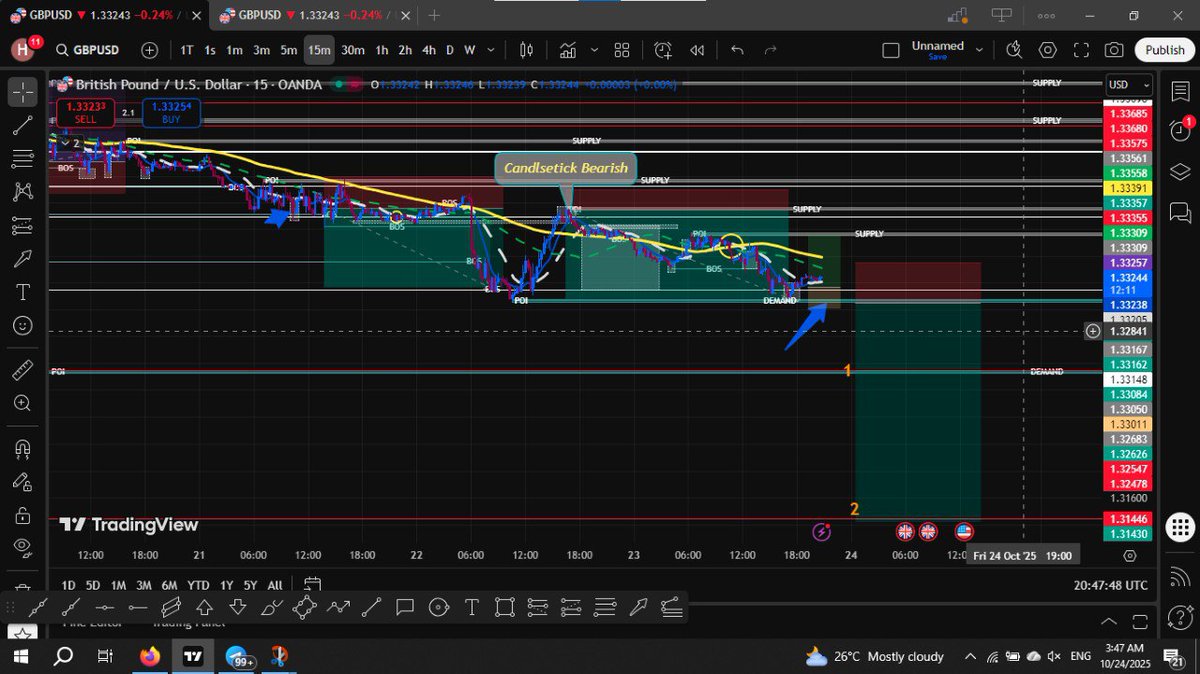Add symbol to compare with plus icon

(x=150, y=50)
